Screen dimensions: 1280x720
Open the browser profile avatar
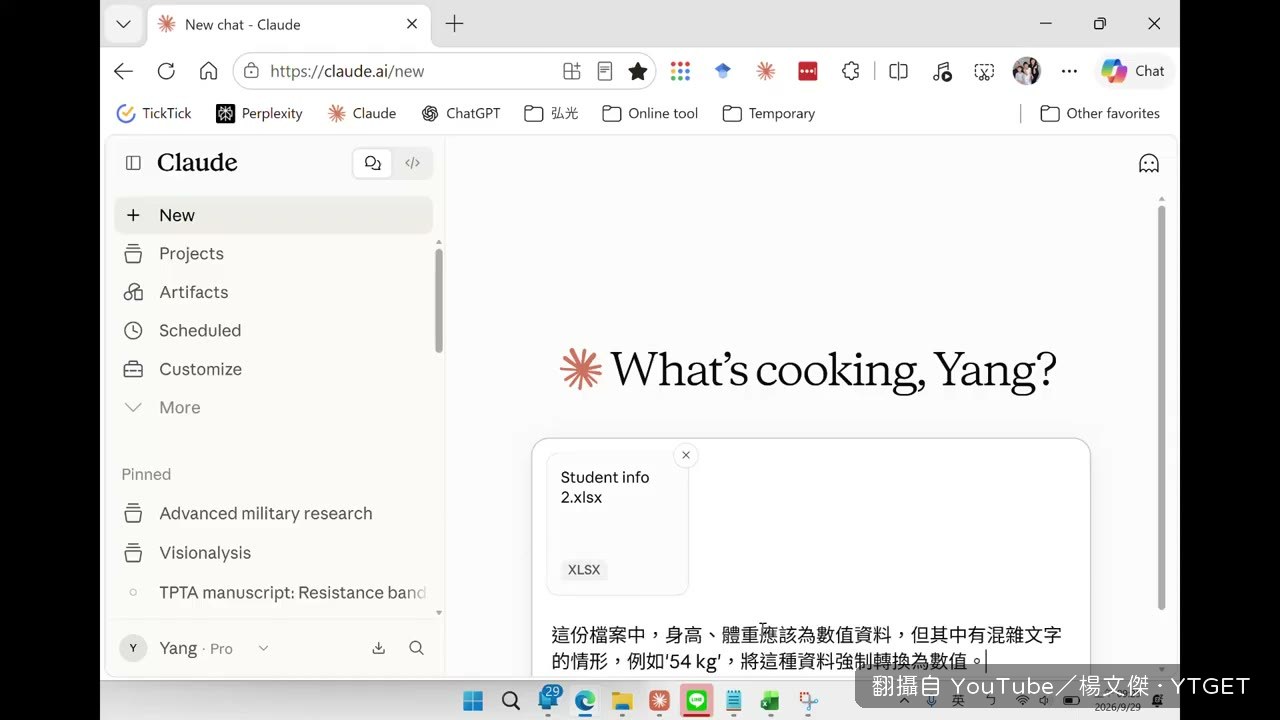click(1026, 71)
